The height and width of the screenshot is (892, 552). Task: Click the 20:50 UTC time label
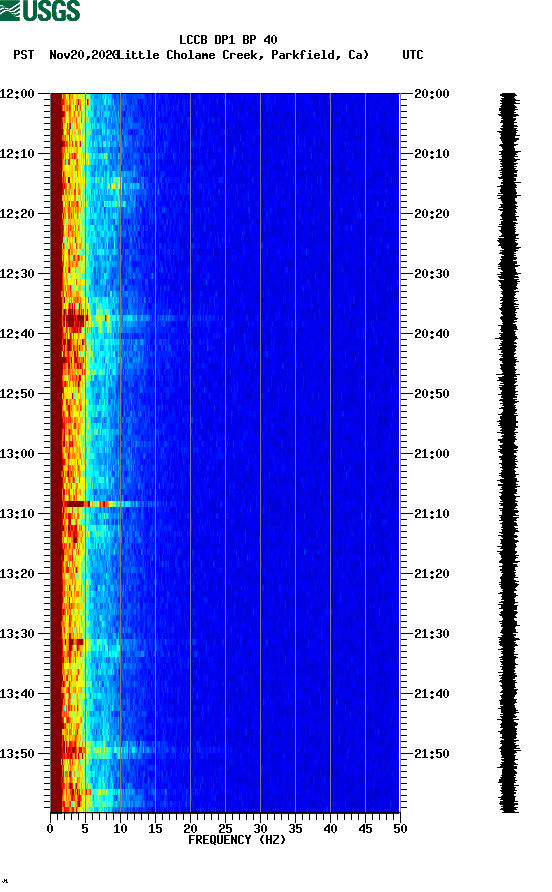click(432, 394)
